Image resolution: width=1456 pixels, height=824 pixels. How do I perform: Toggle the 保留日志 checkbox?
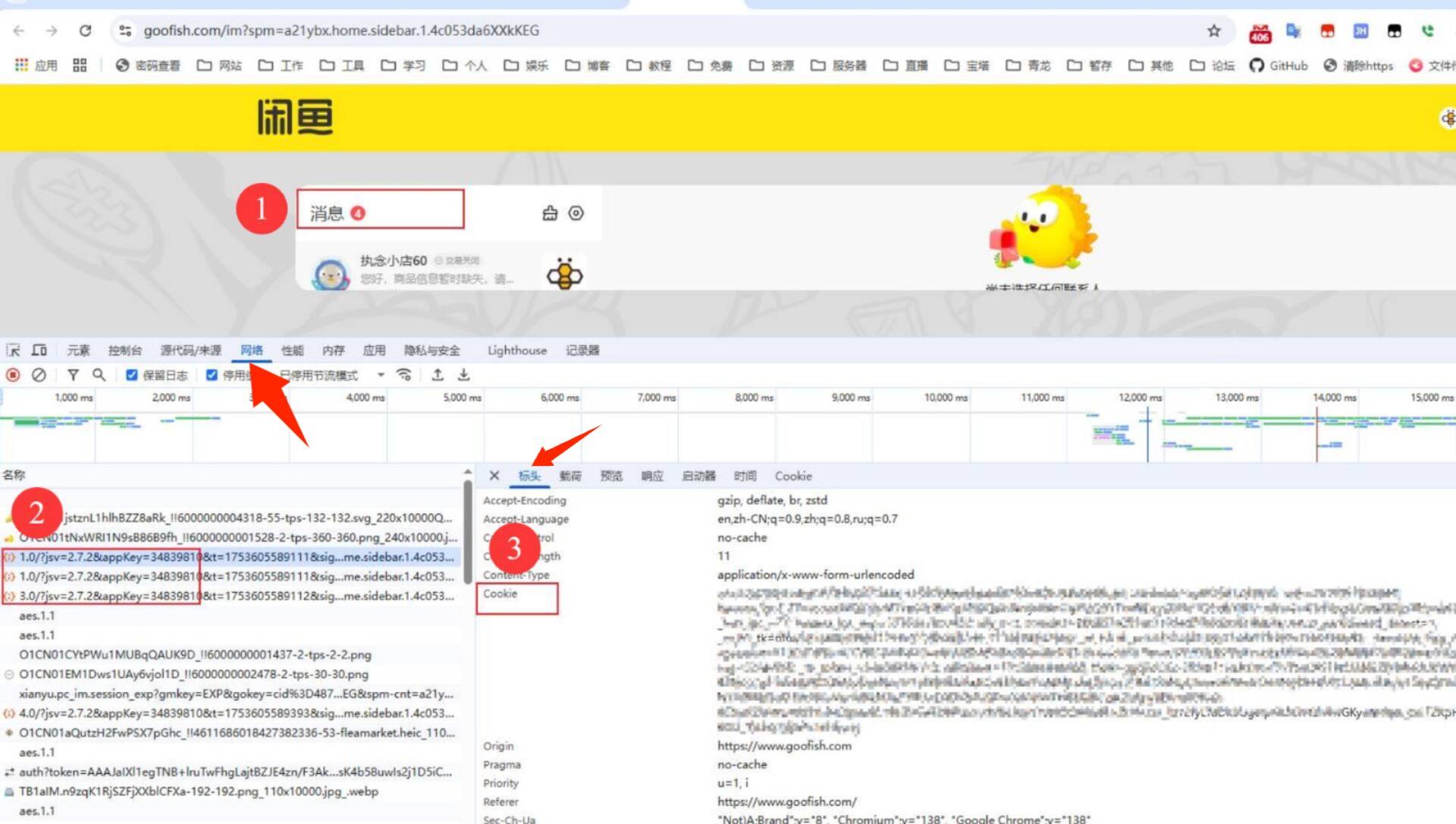coord(132,375)
